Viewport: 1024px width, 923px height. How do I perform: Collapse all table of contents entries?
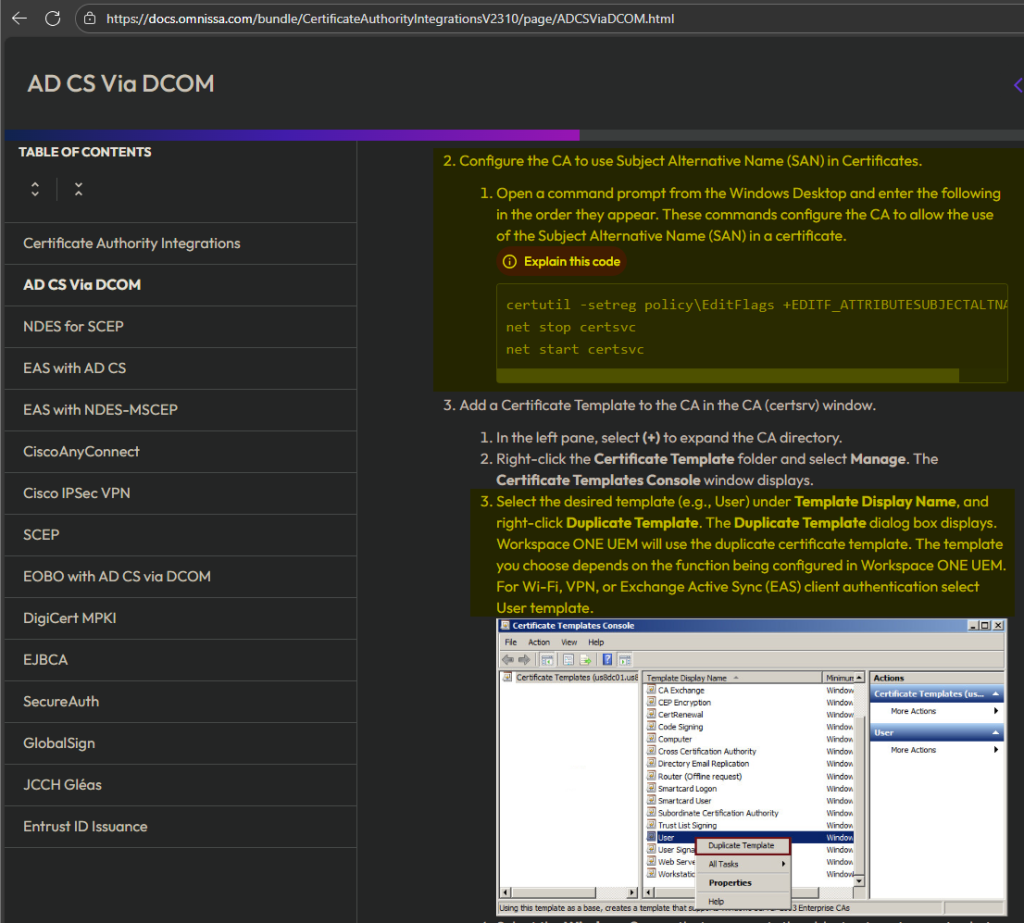point(78,189)
